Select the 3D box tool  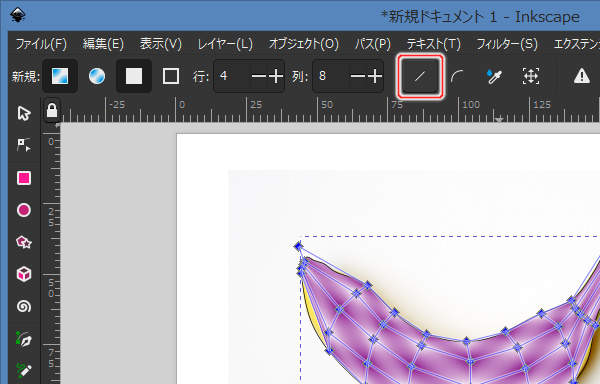pyautogui.click(x=24, y=274)
